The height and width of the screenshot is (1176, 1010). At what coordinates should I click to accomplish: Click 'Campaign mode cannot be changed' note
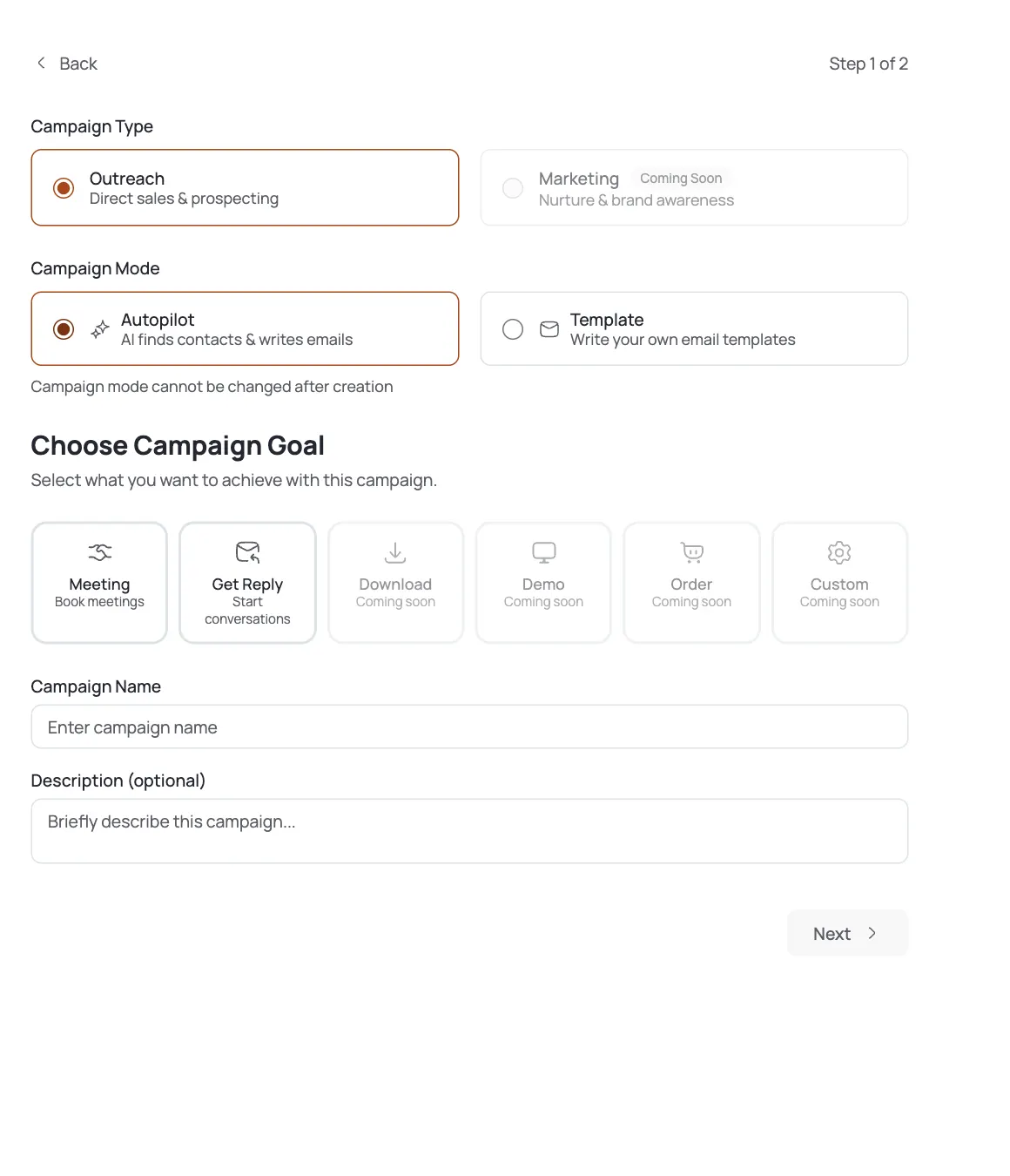pyautogui.click(x=212, y=387)
